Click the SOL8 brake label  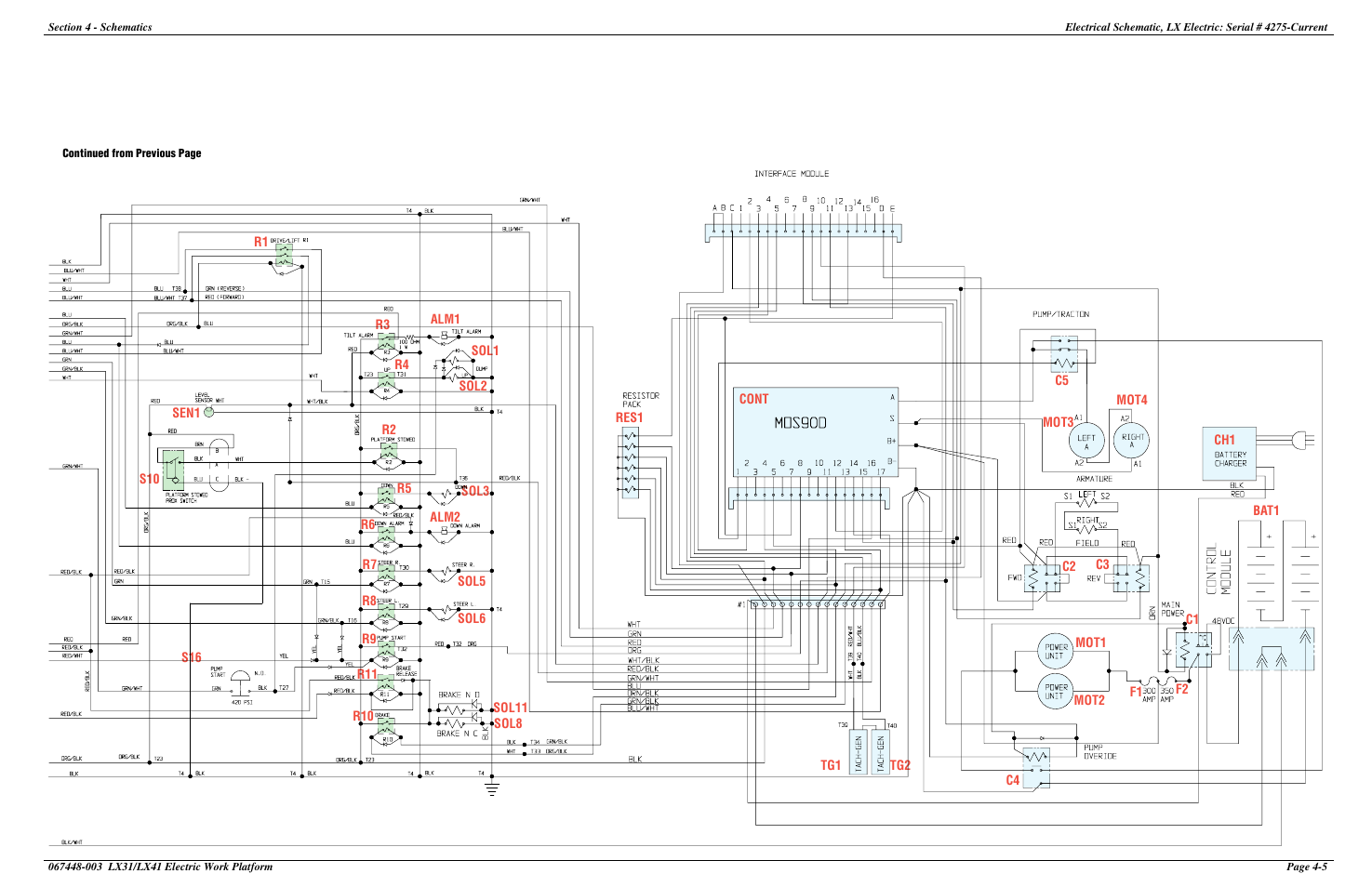[x=508, y=723]
